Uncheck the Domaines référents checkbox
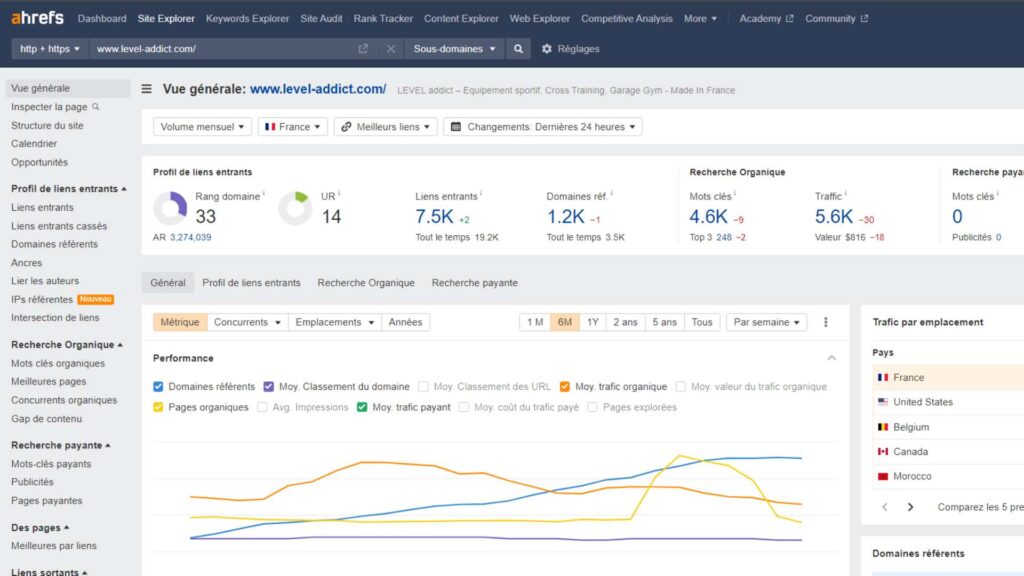Viewport: 1024px width, 576px height. (159, 387)
